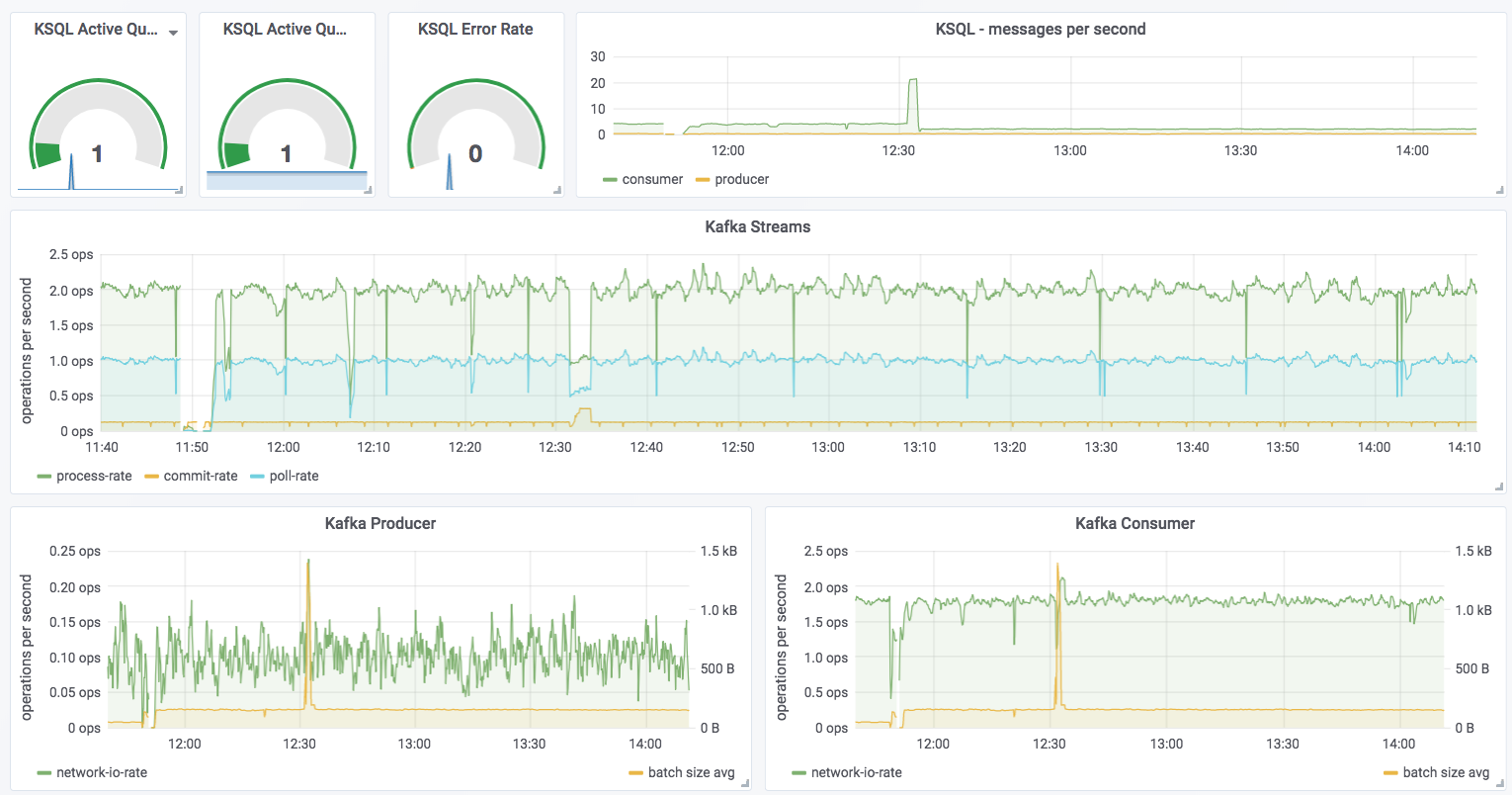Click the resize handle of the Kafka Streams panel
This screenshot has width=1512, height=795.
point(1500,486)
